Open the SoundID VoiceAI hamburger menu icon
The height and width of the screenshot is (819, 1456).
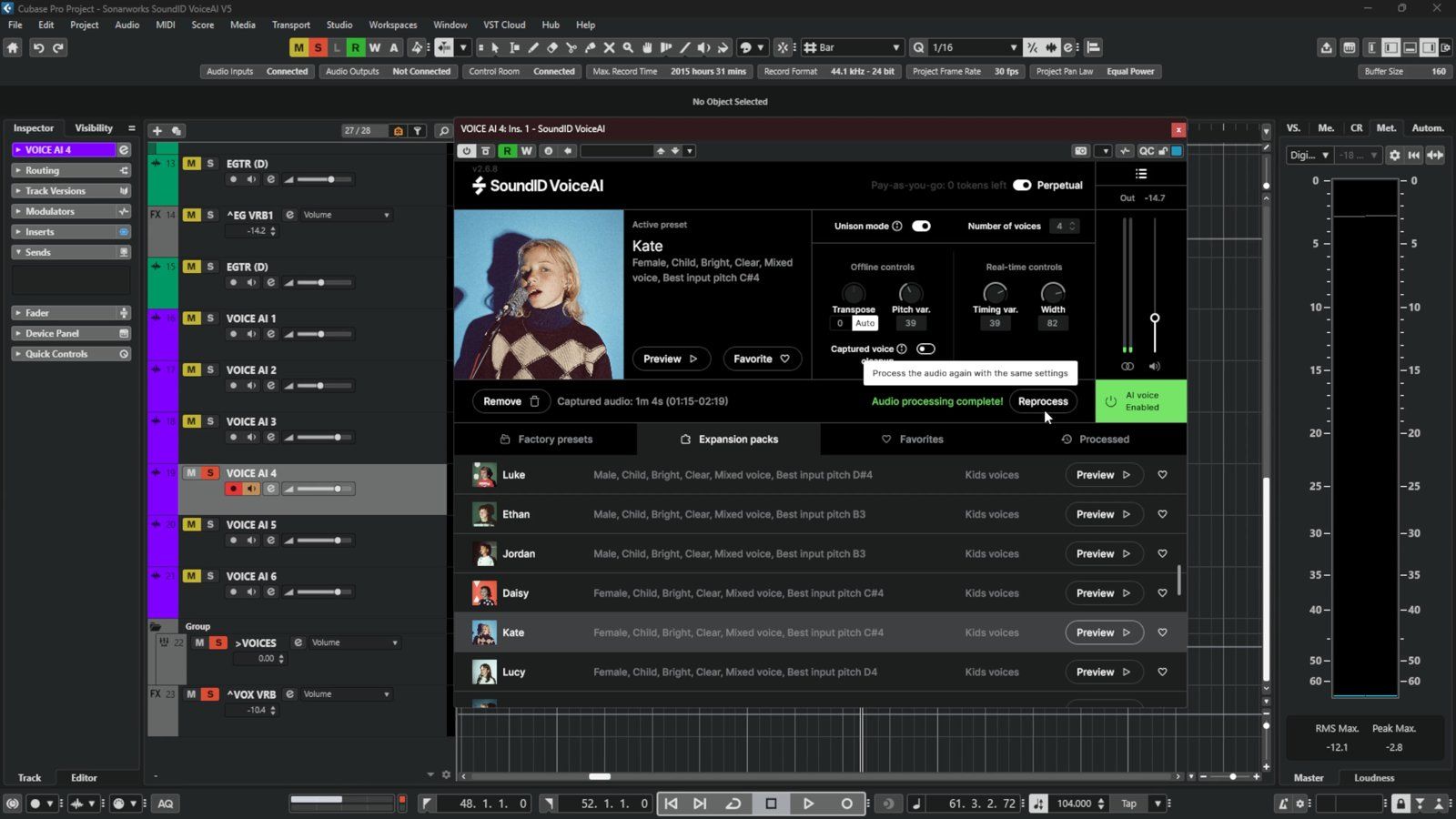pos(1141,174)
